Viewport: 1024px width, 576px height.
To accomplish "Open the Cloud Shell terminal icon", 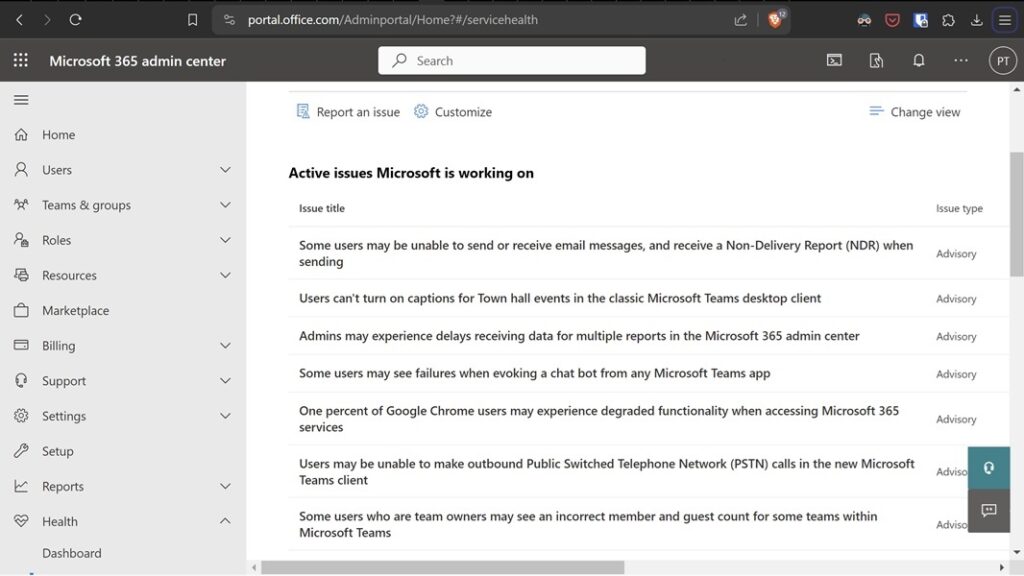I will [x=834, y=60].
